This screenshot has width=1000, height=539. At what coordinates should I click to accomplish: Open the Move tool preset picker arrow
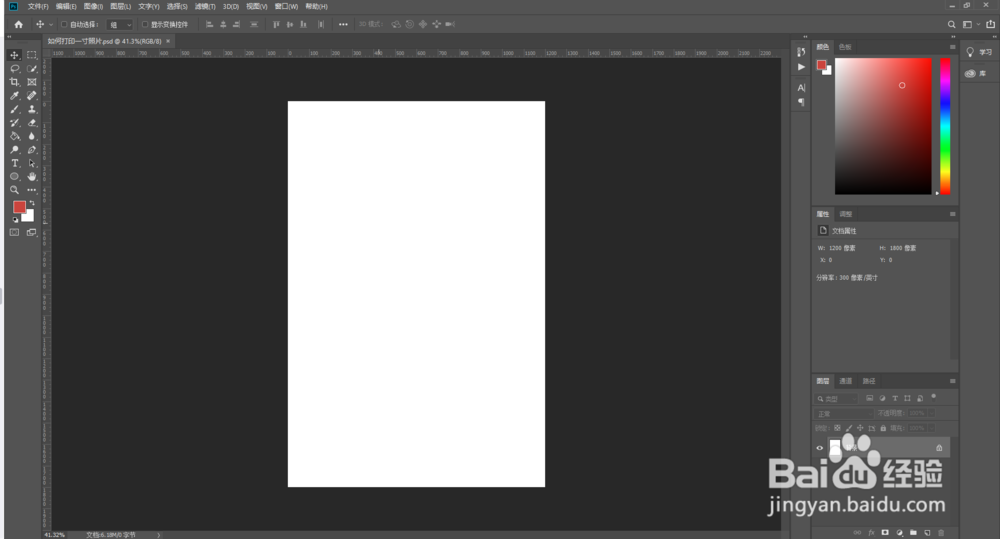coord(51,24)
